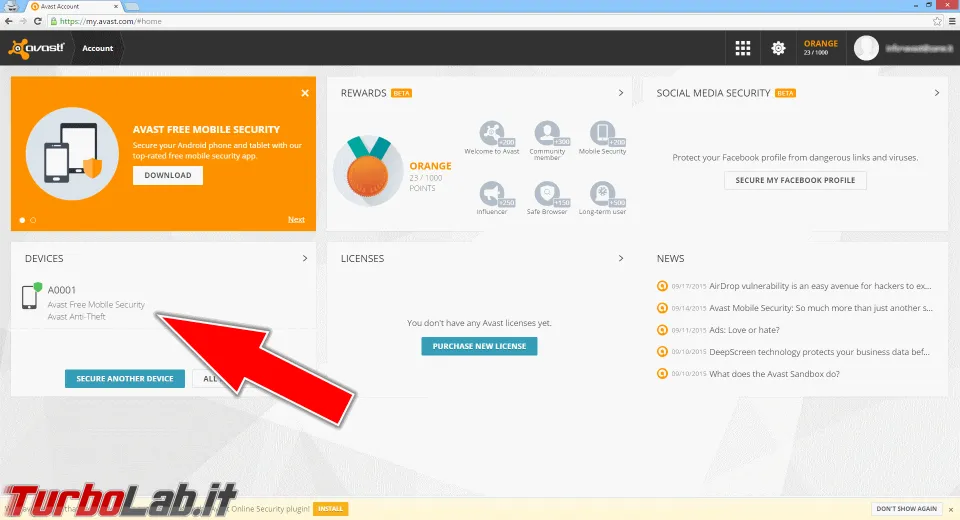Click the SOCIAL MEDIA SECURITY title
Viewport: 960px width, 520px height.
[713, 93]
